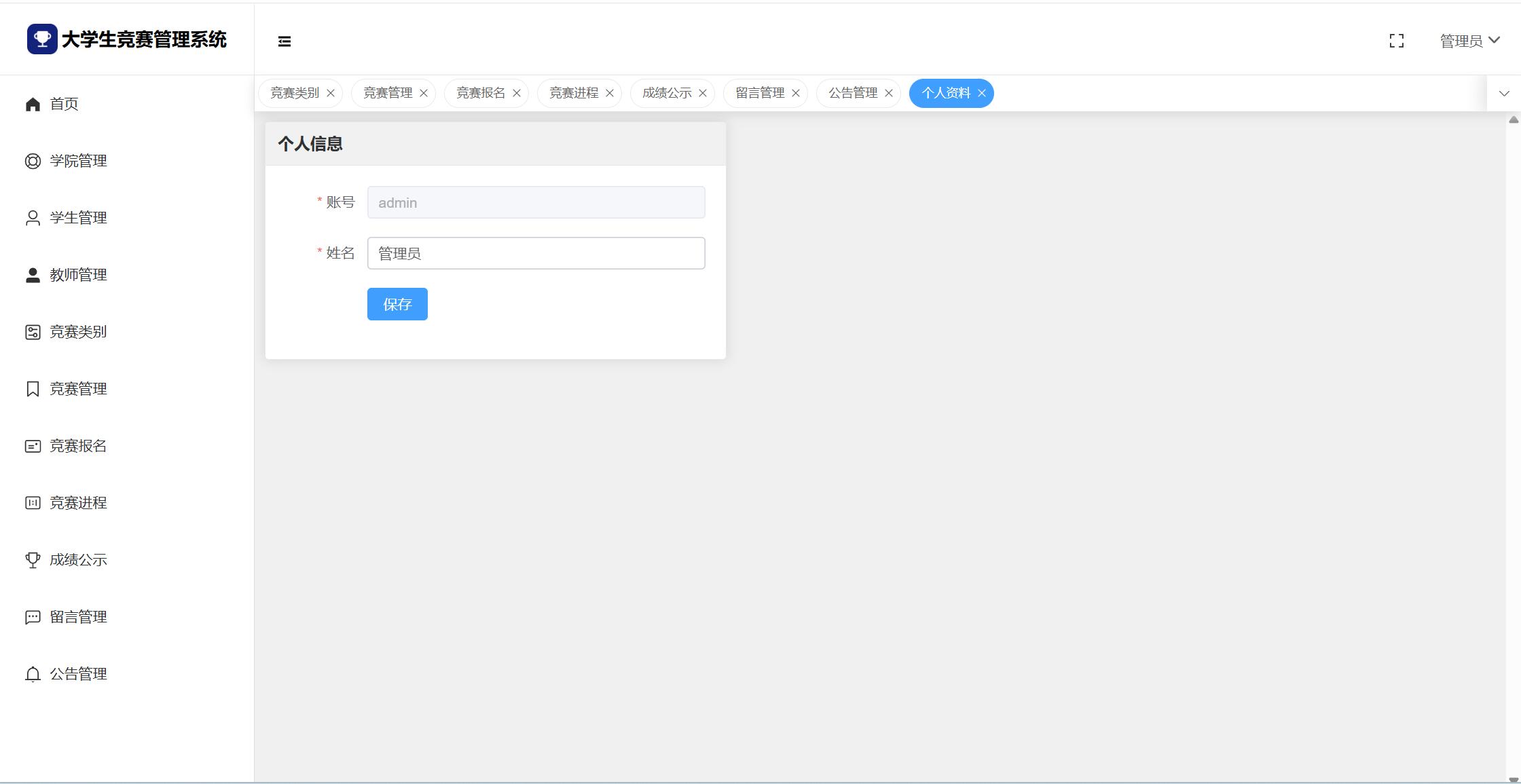
Task: Open 学院管理 from sidebar icon
Action: [x=33, y=161]
